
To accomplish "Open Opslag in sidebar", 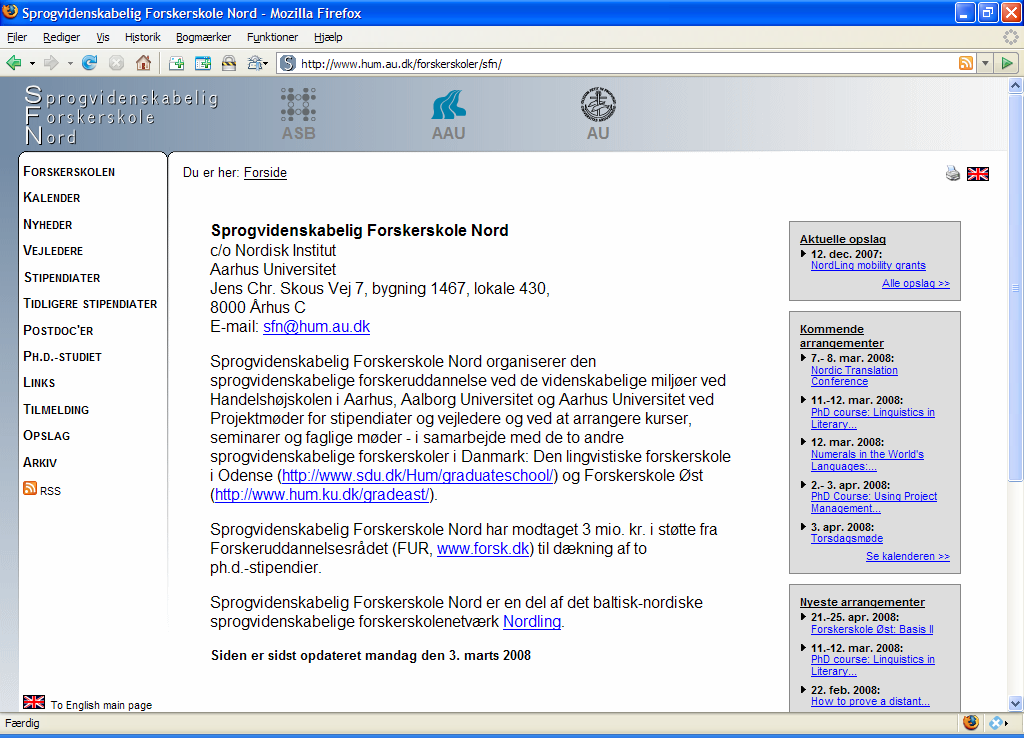I will [46, 435].
